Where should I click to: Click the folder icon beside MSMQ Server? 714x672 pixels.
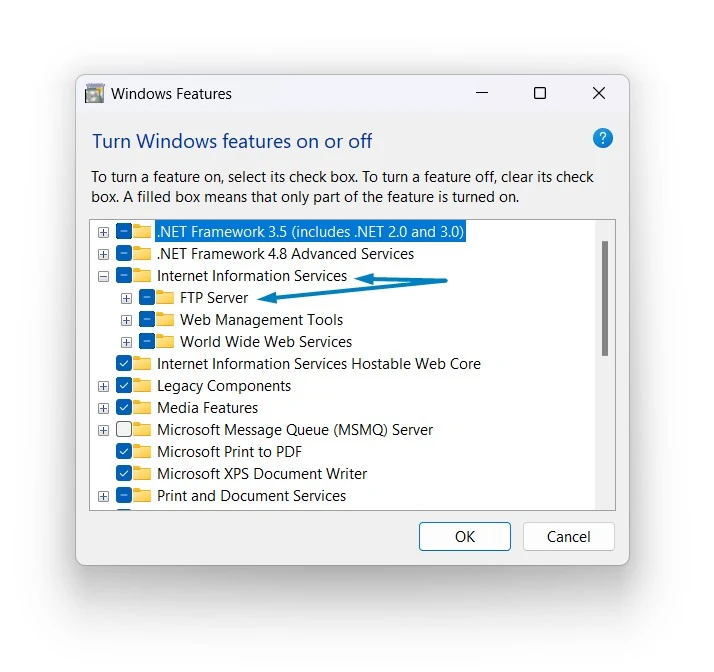(x=142, y=429)
